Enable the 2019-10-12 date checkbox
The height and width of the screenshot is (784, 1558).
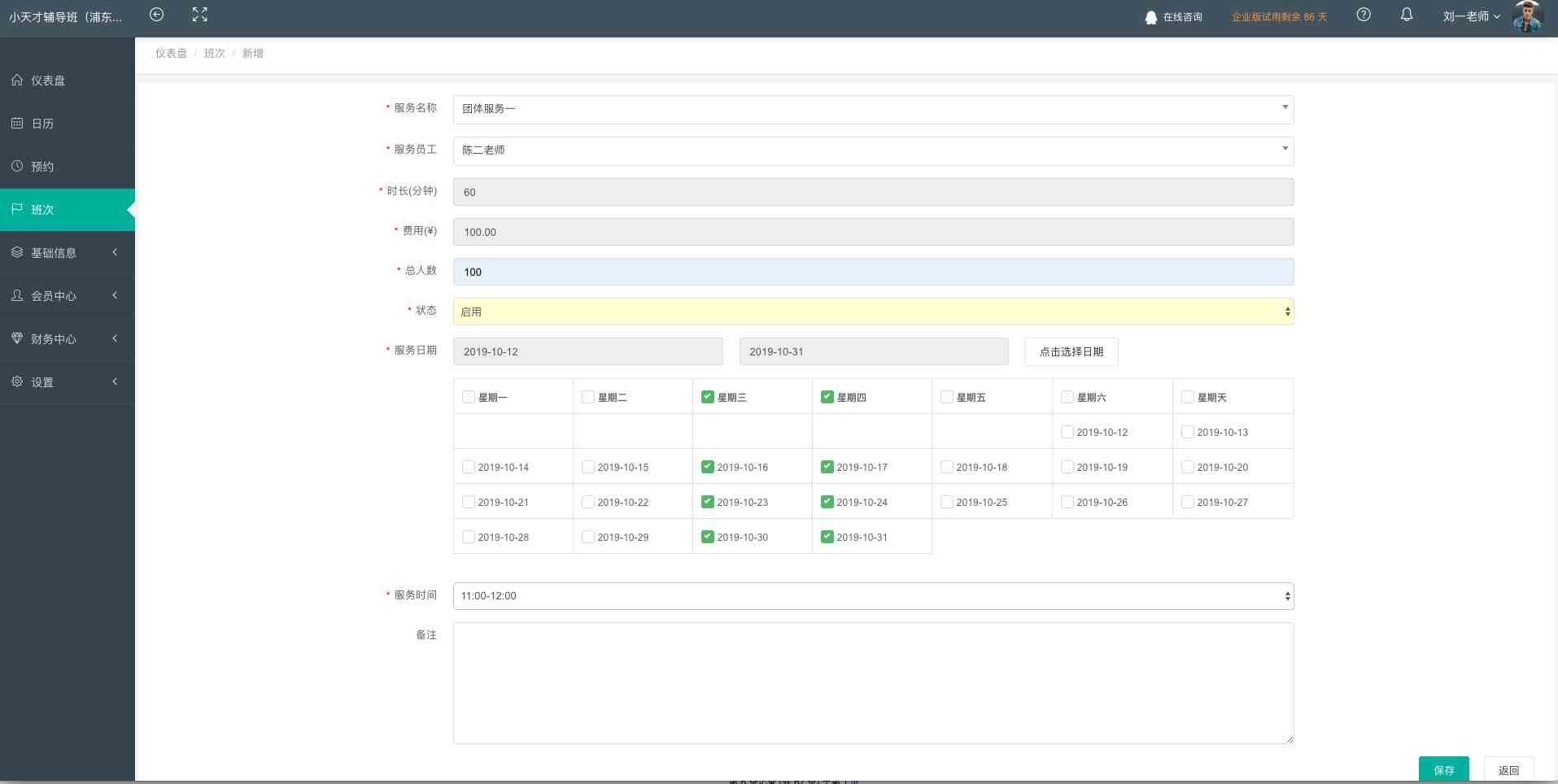point(1067,432)
